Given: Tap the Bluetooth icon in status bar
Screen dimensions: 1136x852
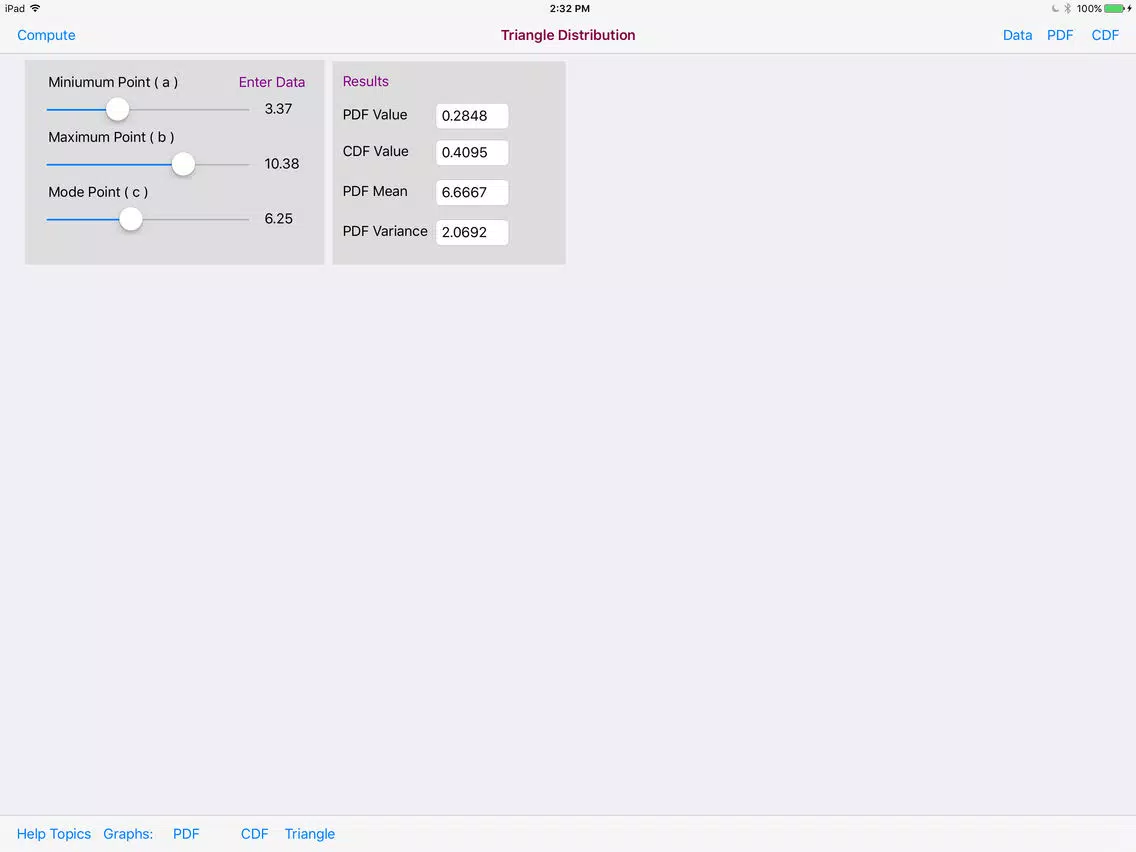Looking at the screenshot, I should pyautogui.click(x=1067, y=9).
